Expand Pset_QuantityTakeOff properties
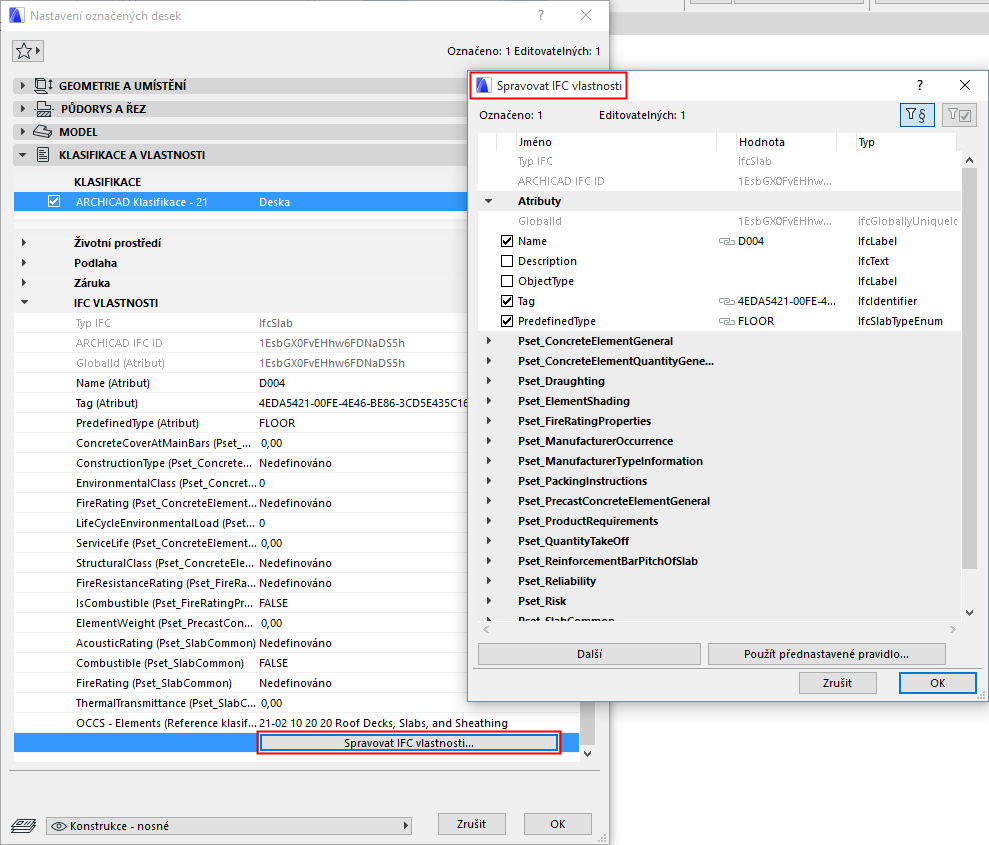This screenshot has width=989, height=845. click(488, 541)
